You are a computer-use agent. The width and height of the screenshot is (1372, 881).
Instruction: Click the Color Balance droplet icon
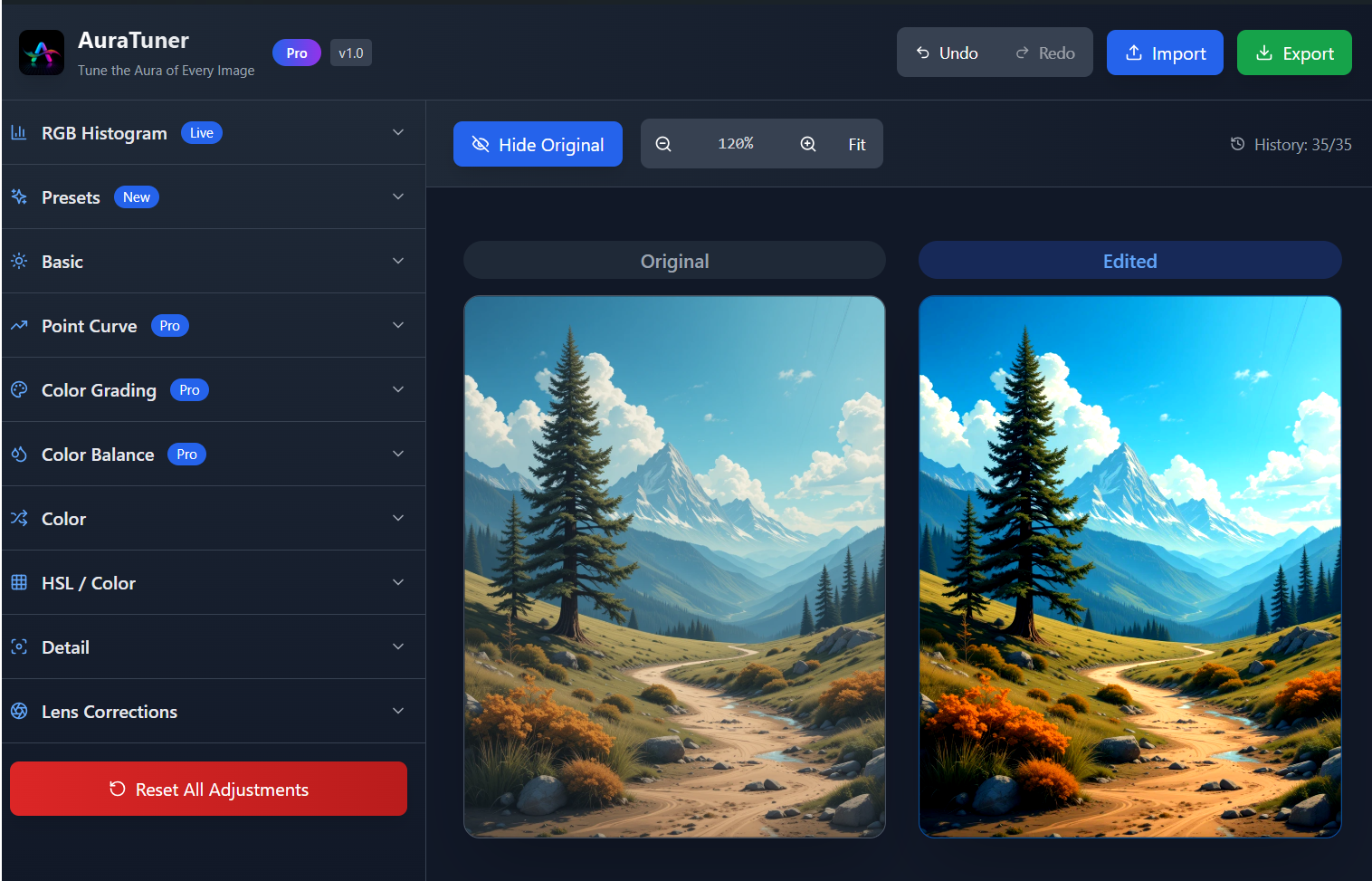coord(19,454)
